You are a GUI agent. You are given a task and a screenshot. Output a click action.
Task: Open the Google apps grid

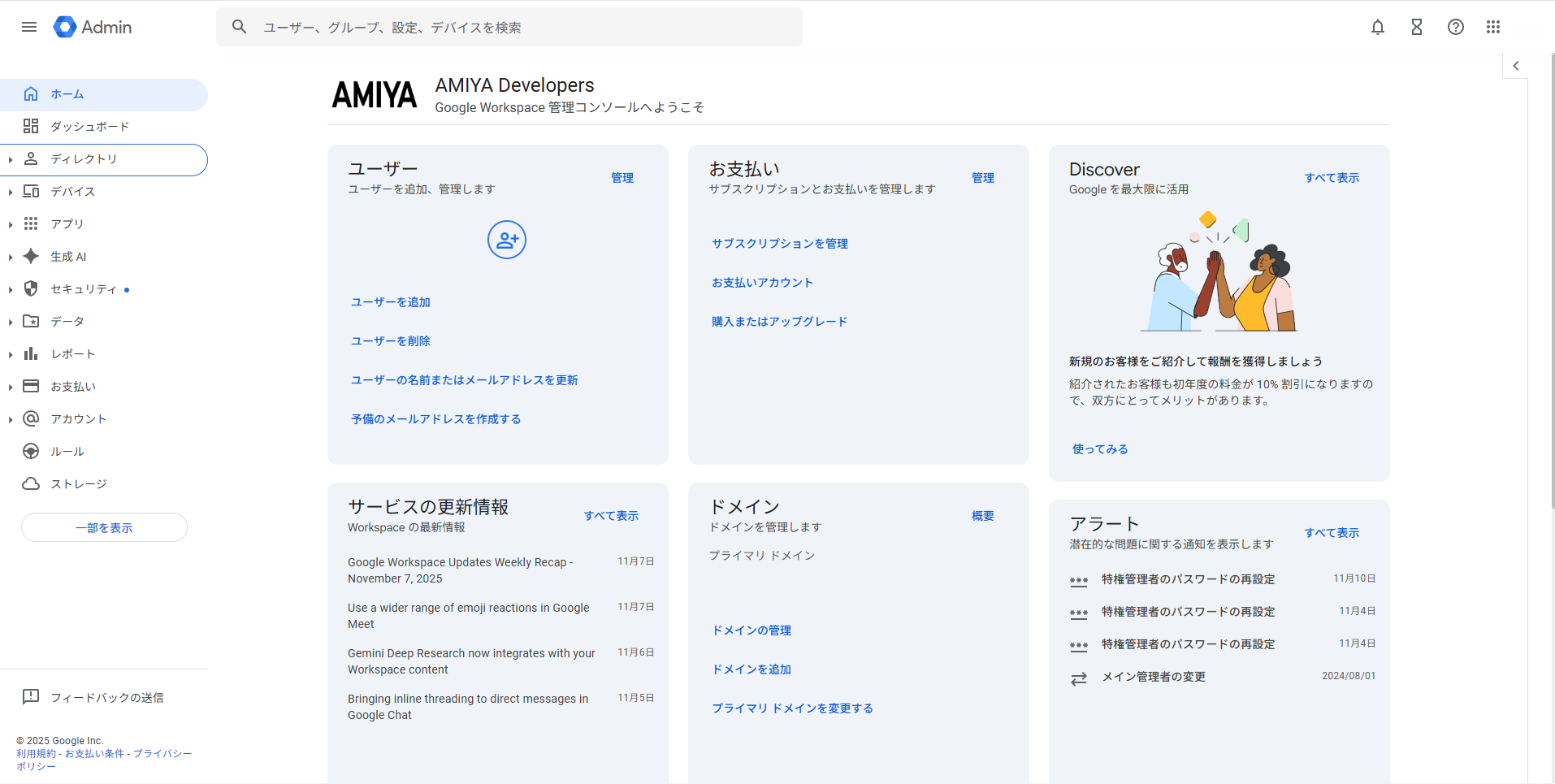1493,27
